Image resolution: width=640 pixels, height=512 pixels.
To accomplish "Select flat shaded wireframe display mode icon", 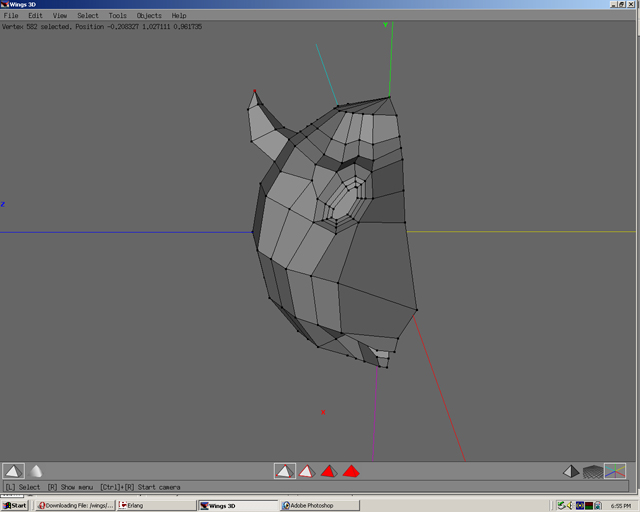I will tap(13, 471).
